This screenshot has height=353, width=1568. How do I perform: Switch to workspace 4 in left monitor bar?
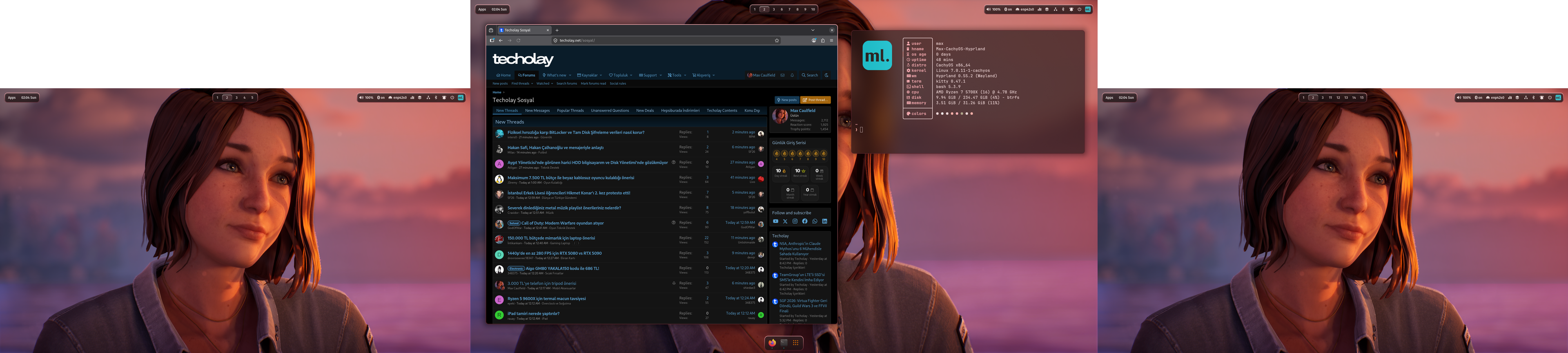click(x=245, y=97)
